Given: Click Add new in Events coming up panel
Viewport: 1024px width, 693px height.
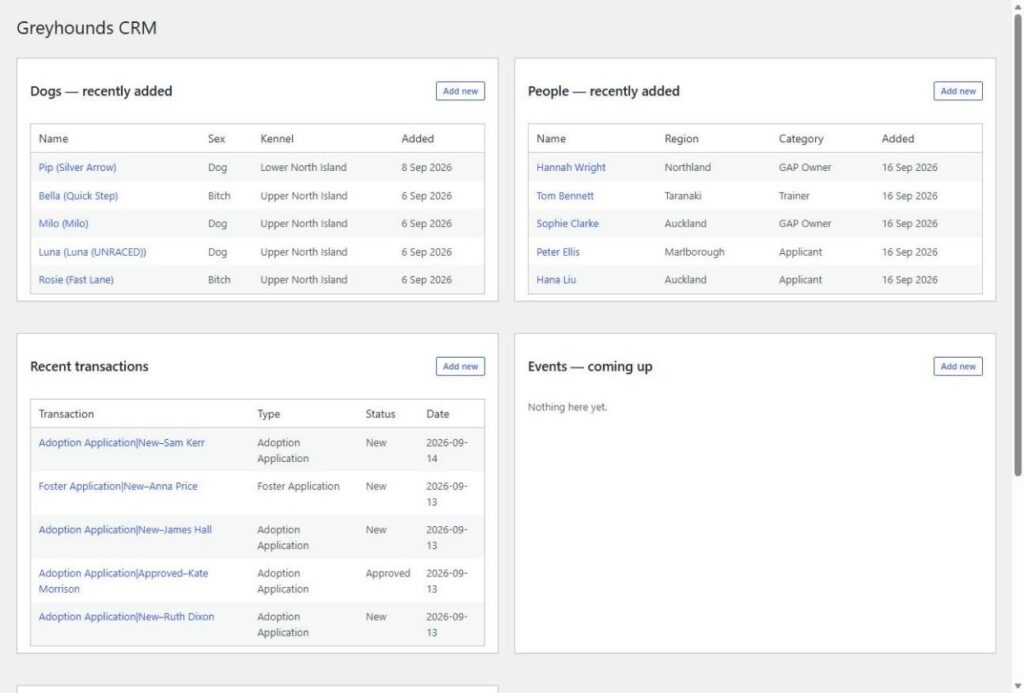Looking at the screenshot, I should tap(957, 366).
